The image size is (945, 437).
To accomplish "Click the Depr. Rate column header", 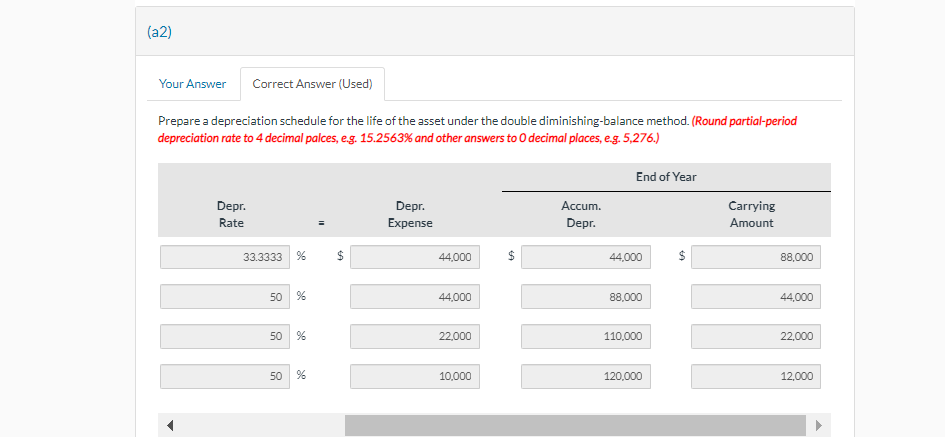I will pyautogui.click(x=231, y=214).
